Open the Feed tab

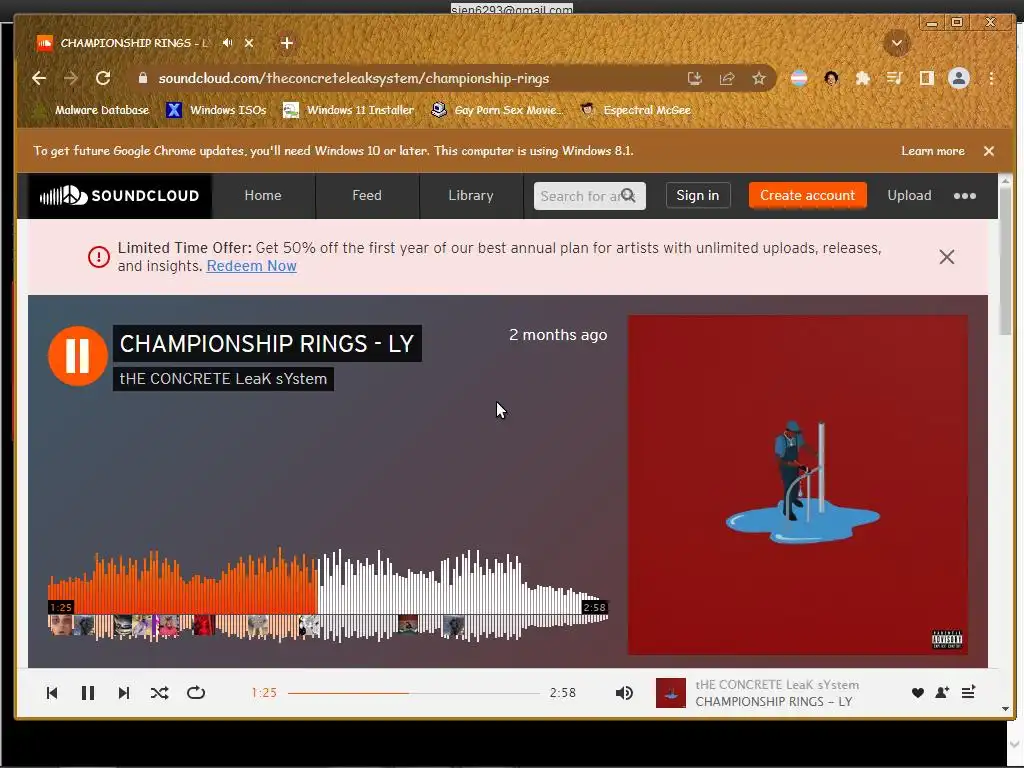coord(367,195)
